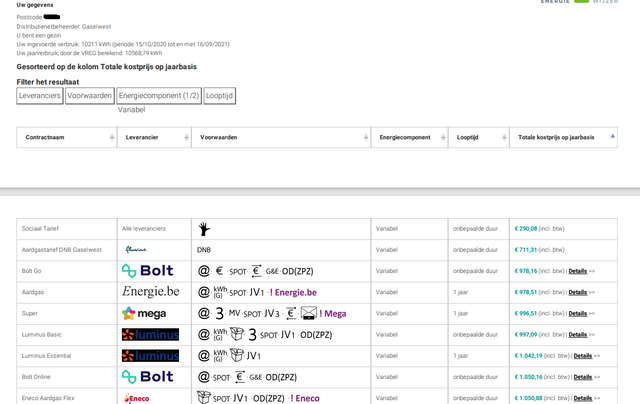Click the envelope icon in the Super row
640x404 pixels.
tap(309, 313)
